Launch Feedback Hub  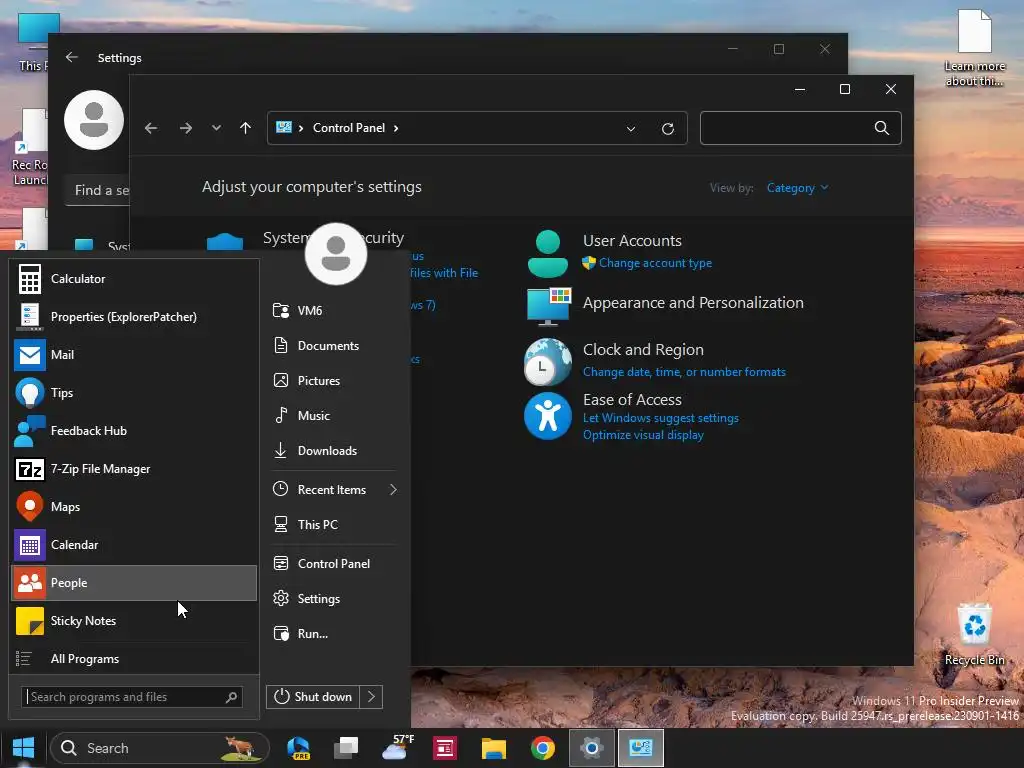[x=134, y=431]
